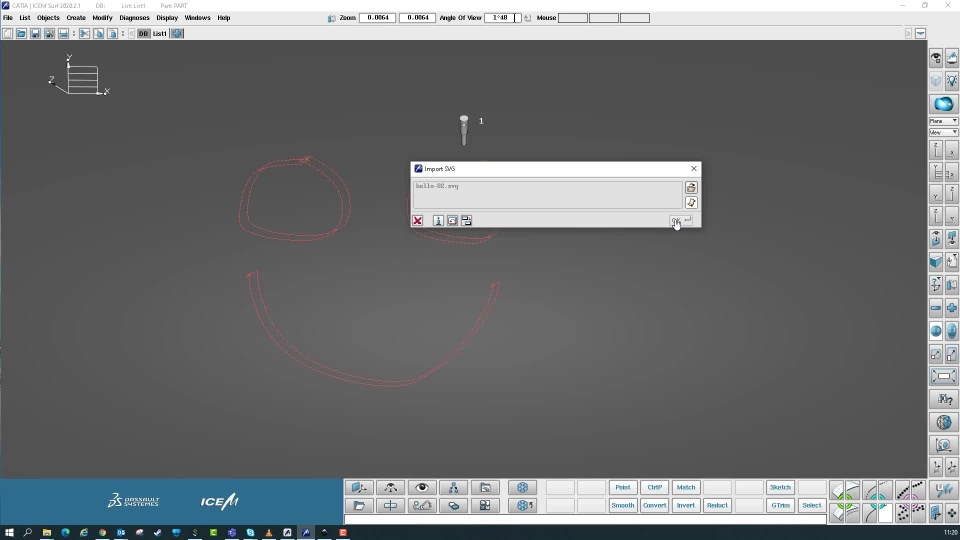Click the Select button
Image resolution: width=960 pixels, height=540 pixels.
tap(812, 506)
